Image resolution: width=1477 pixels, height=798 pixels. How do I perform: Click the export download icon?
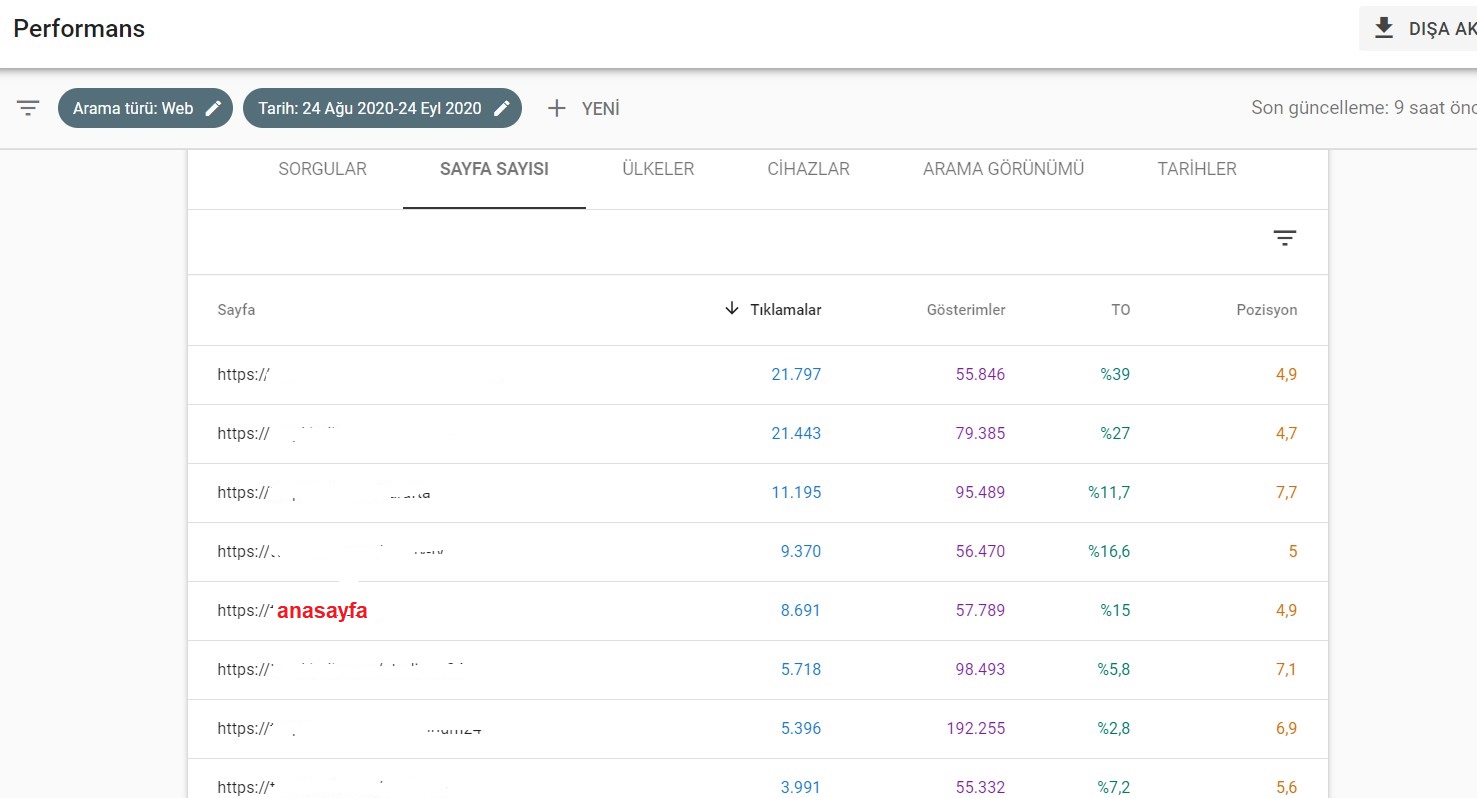(x=1384, y=28)
